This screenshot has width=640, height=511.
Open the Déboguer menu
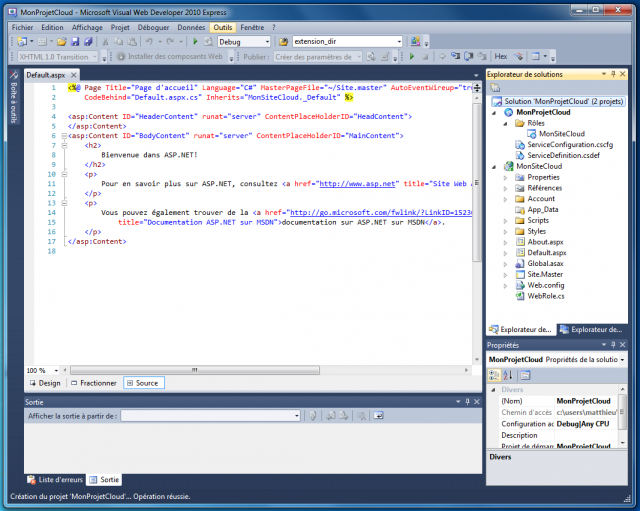pyautogui.click(x=153, y=27)
